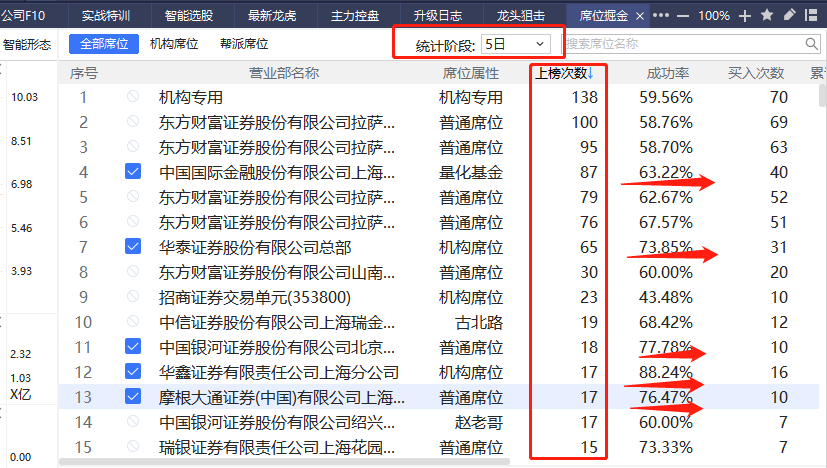
Task: Toggle the circle icon in row 3
Action: point(133,146)
